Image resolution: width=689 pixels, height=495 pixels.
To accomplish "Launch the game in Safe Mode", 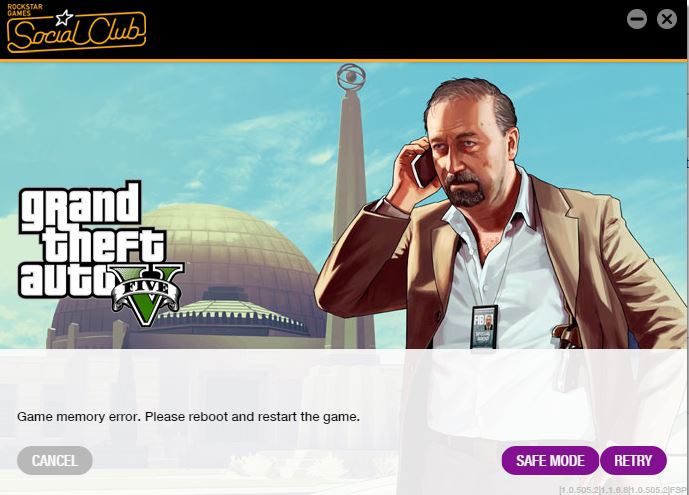I will pos(550,460).
